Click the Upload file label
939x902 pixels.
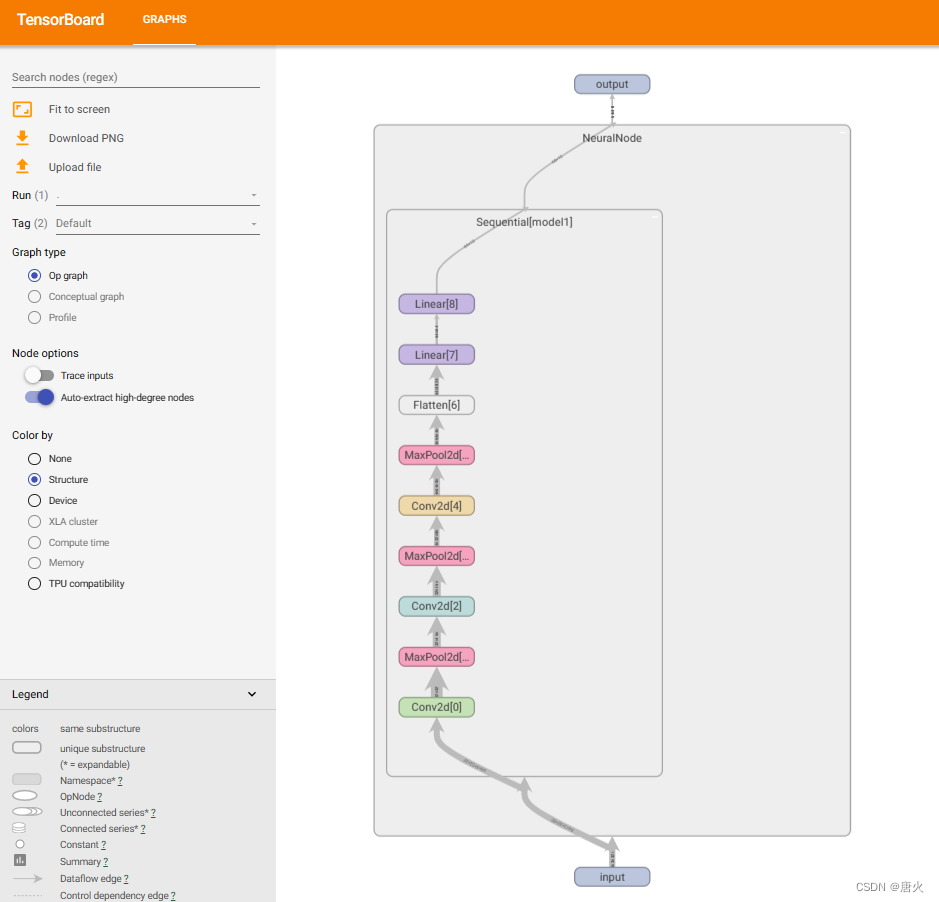(75, 167)
